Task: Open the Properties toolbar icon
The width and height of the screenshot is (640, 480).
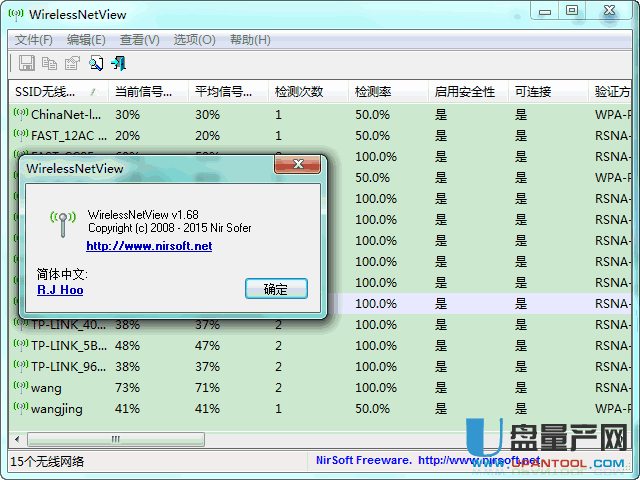Action: click(72, 63)
